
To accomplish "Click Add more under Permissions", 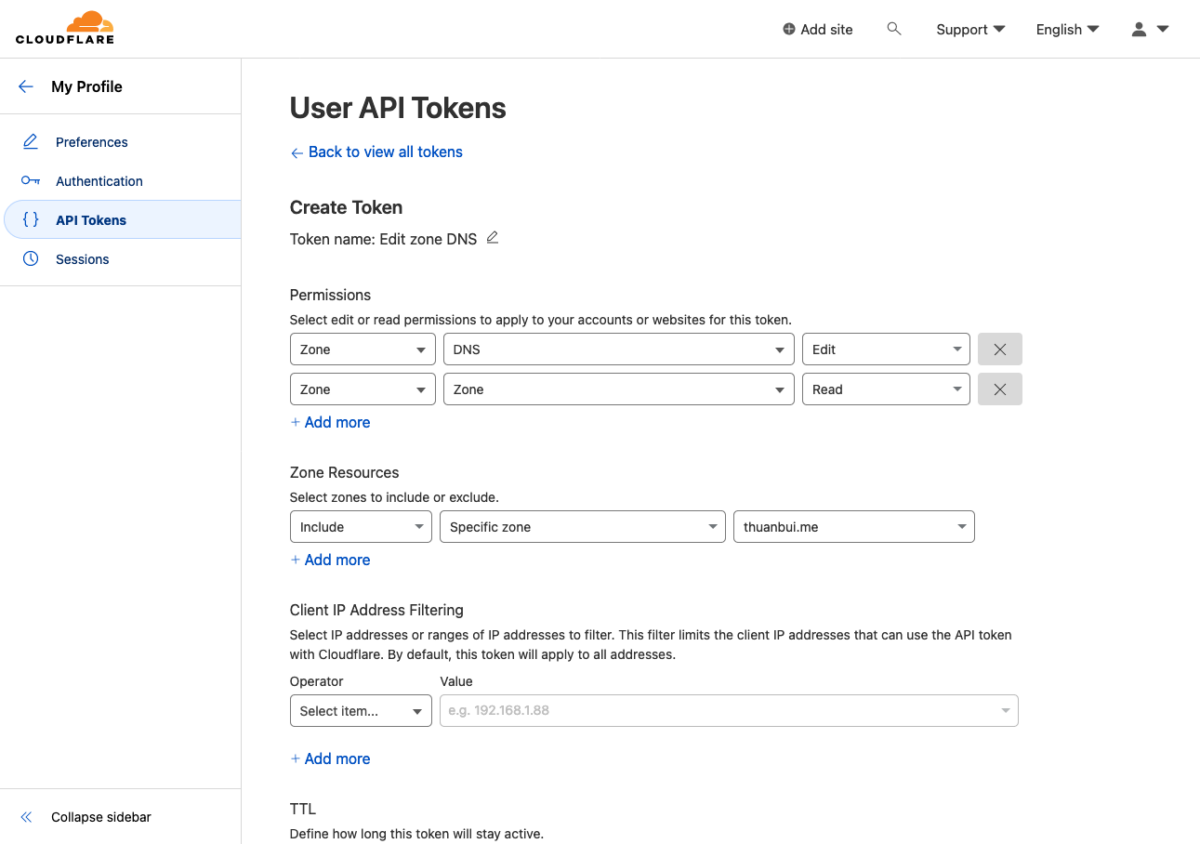I will pos(330,422).
